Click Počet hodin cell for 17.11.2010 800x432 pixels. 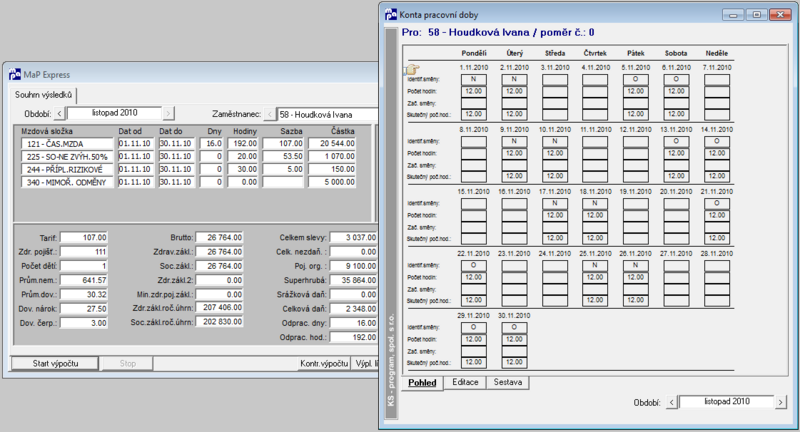(555, 215)
